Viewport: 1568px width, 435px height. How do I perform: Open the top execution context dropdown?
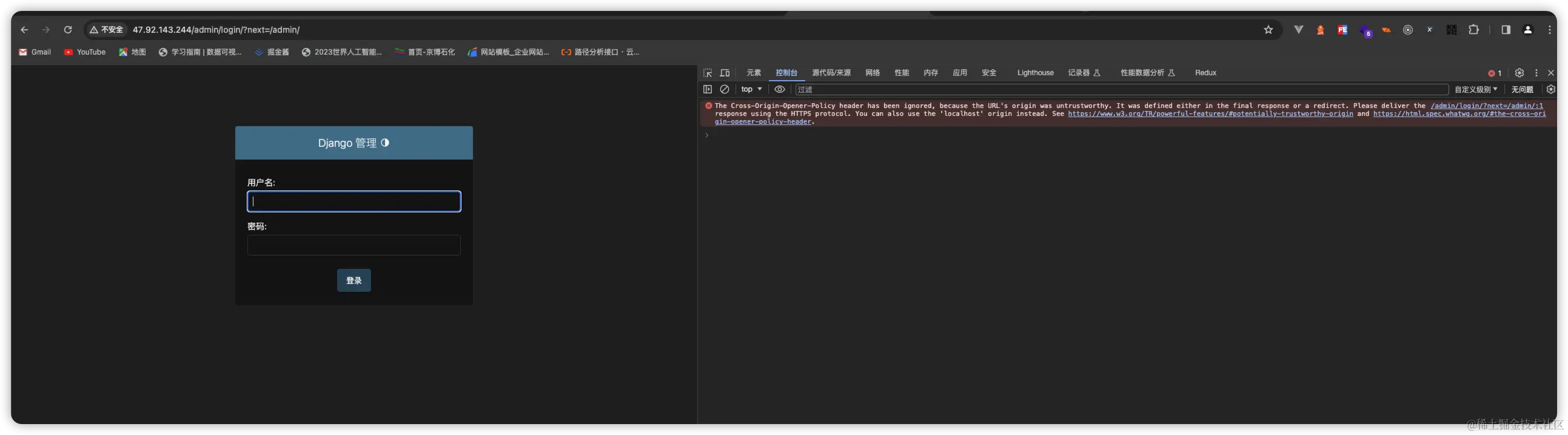click(x=751, y=90)
